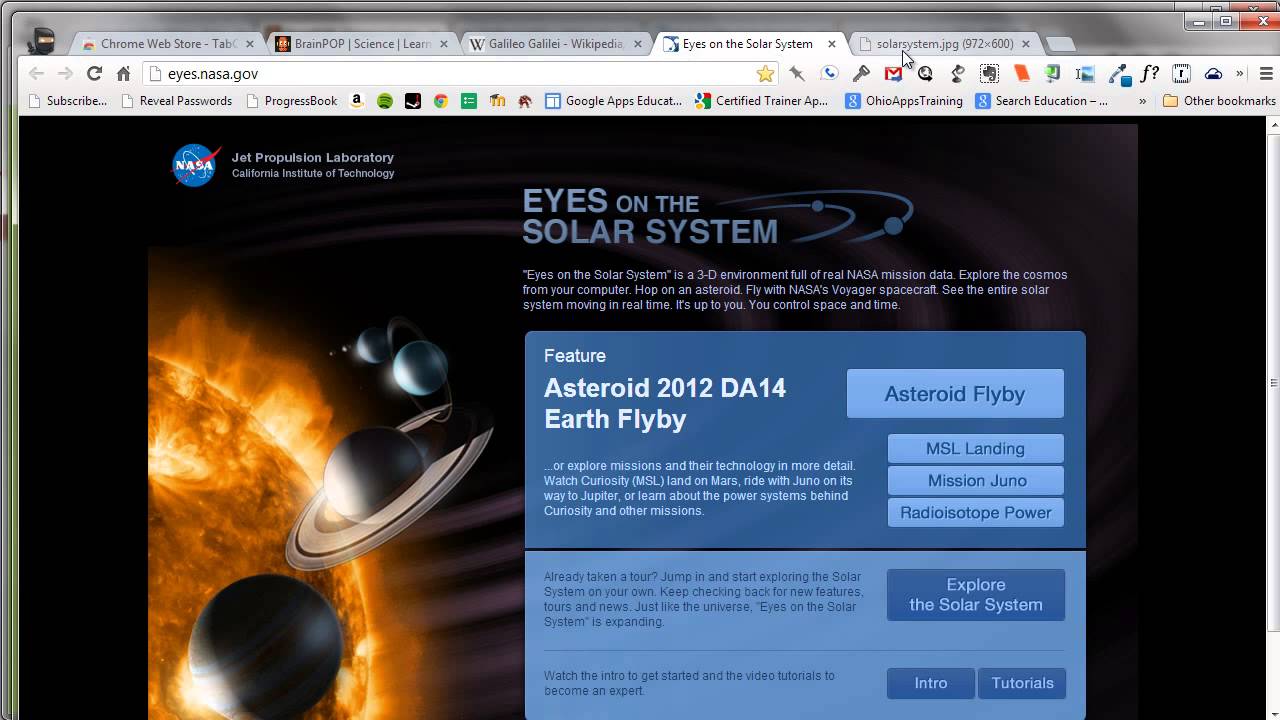Click the desk lamp extension icon

pyautogui.click(x=957, y=73)
